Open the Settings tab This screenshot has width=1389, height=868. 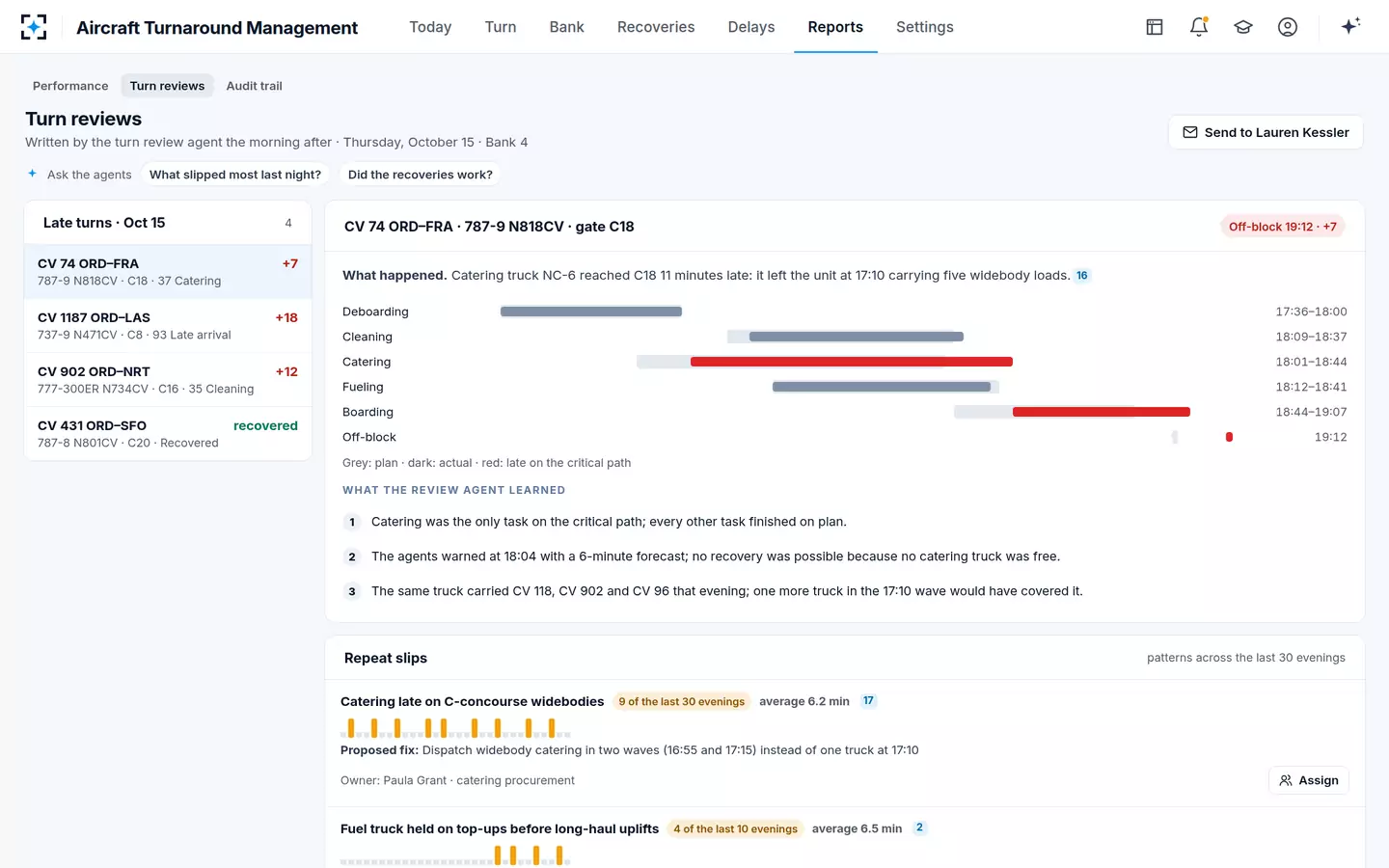click(x=925, y=27)
